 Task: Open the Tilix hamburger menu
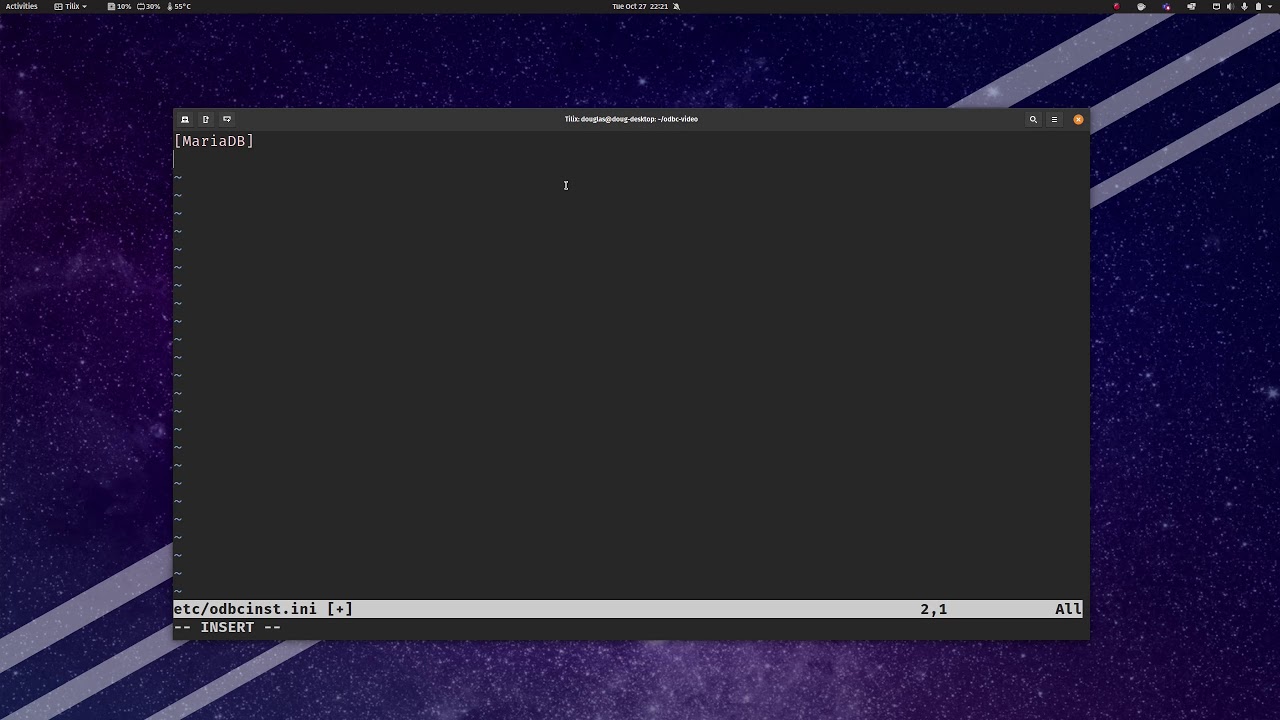tap(1054, 119)
